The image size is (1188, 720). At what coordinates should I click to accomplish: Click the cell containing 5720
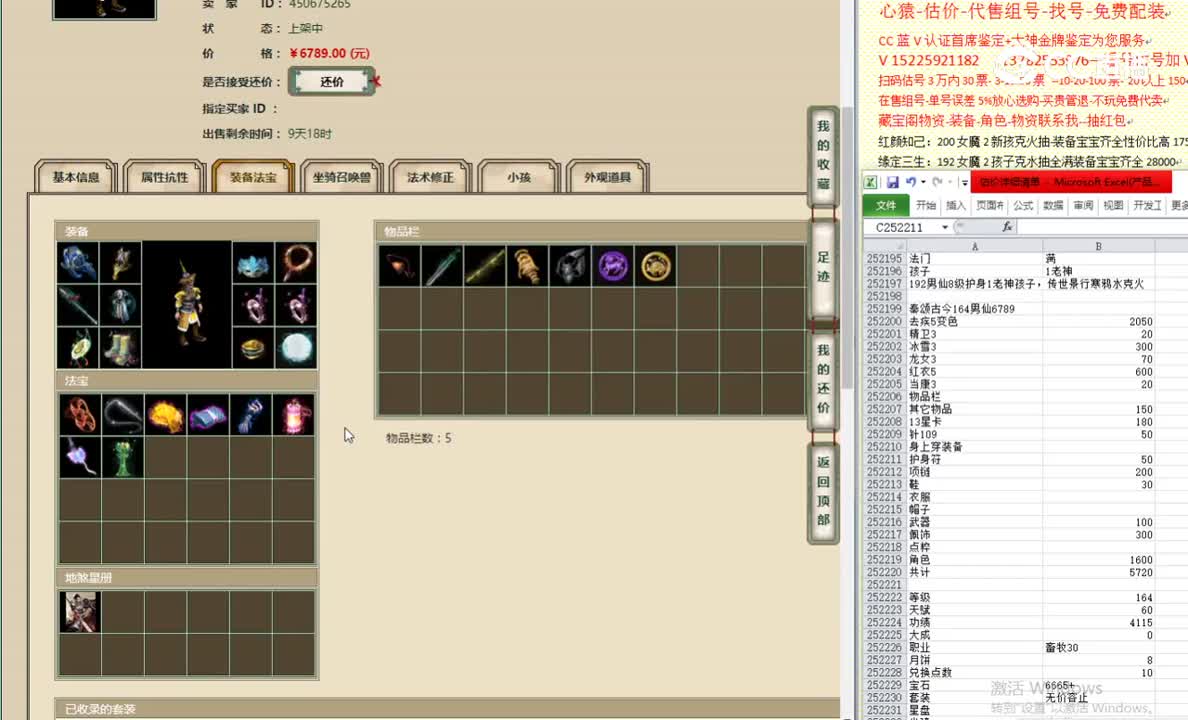pyautogui.click(x=1099, y=572)
